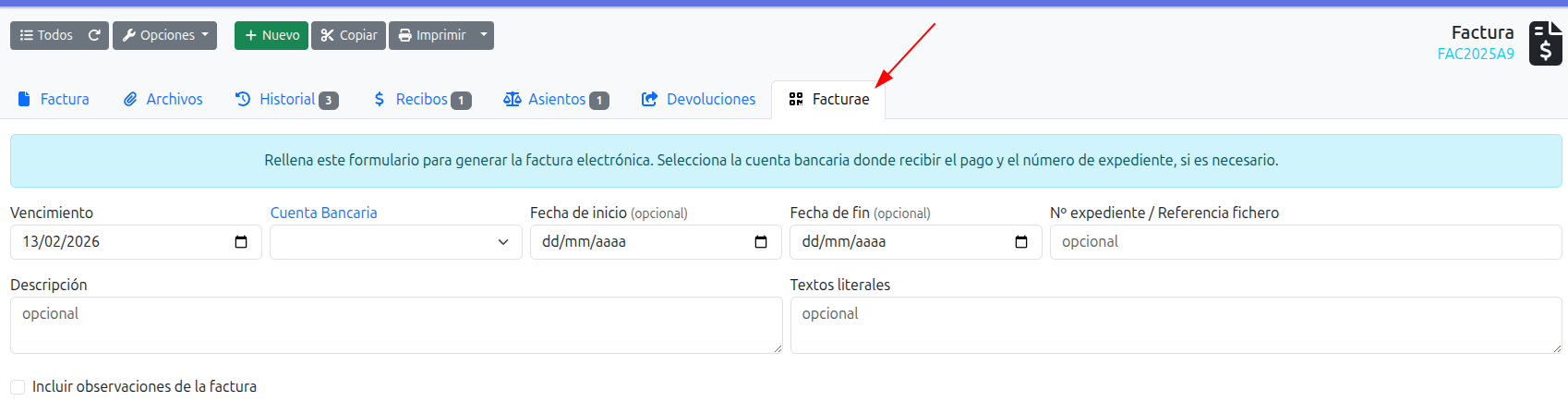Expand the Cuenta Bancaria dropdown
The height and width of the screenshot is (414, 1568).
pyautogui.click(x=395, y=242)
